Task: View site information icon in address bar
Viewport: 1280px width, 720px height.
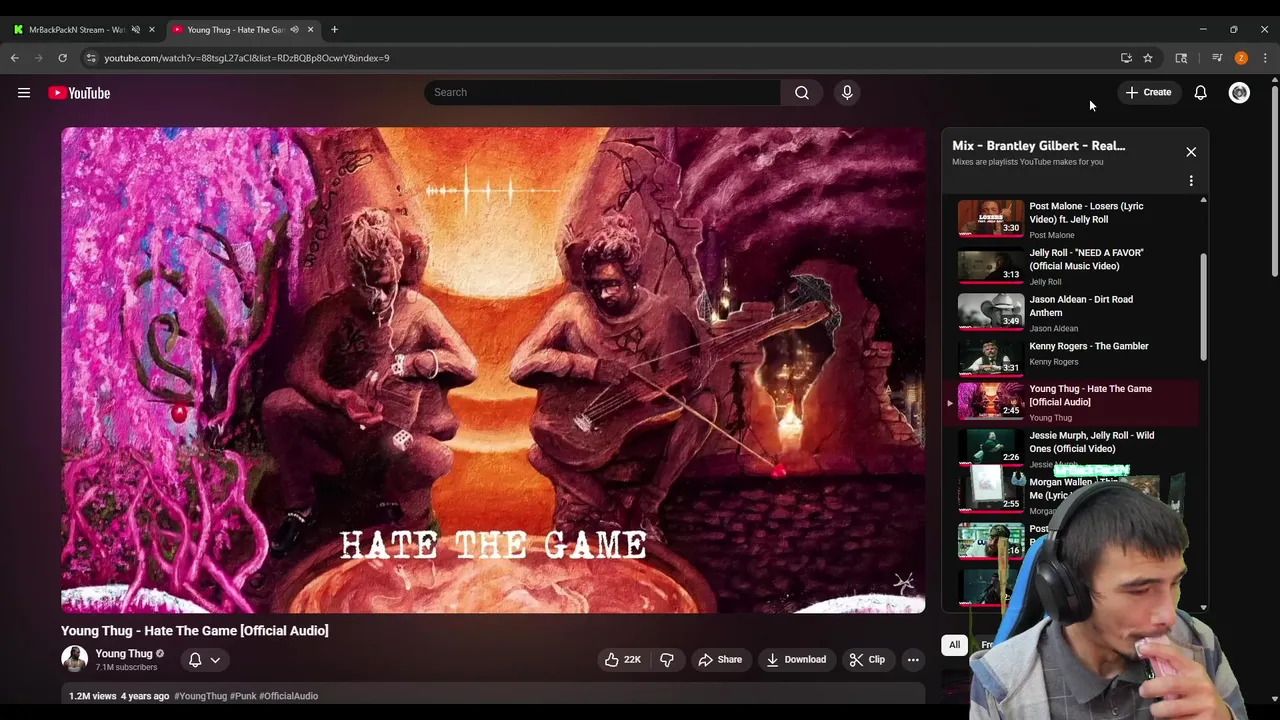Action: [91, 58]
